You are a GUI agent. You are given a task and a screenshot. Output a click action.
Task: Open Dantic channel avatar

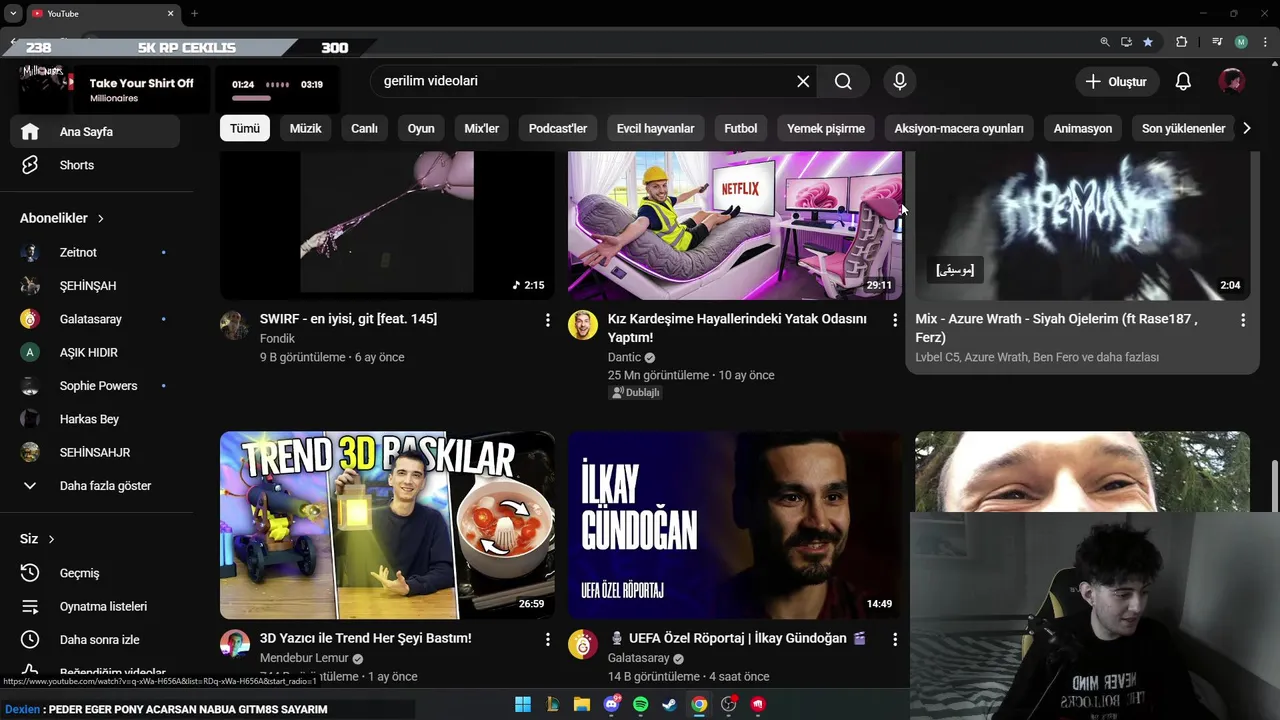(x=583, y=325)
